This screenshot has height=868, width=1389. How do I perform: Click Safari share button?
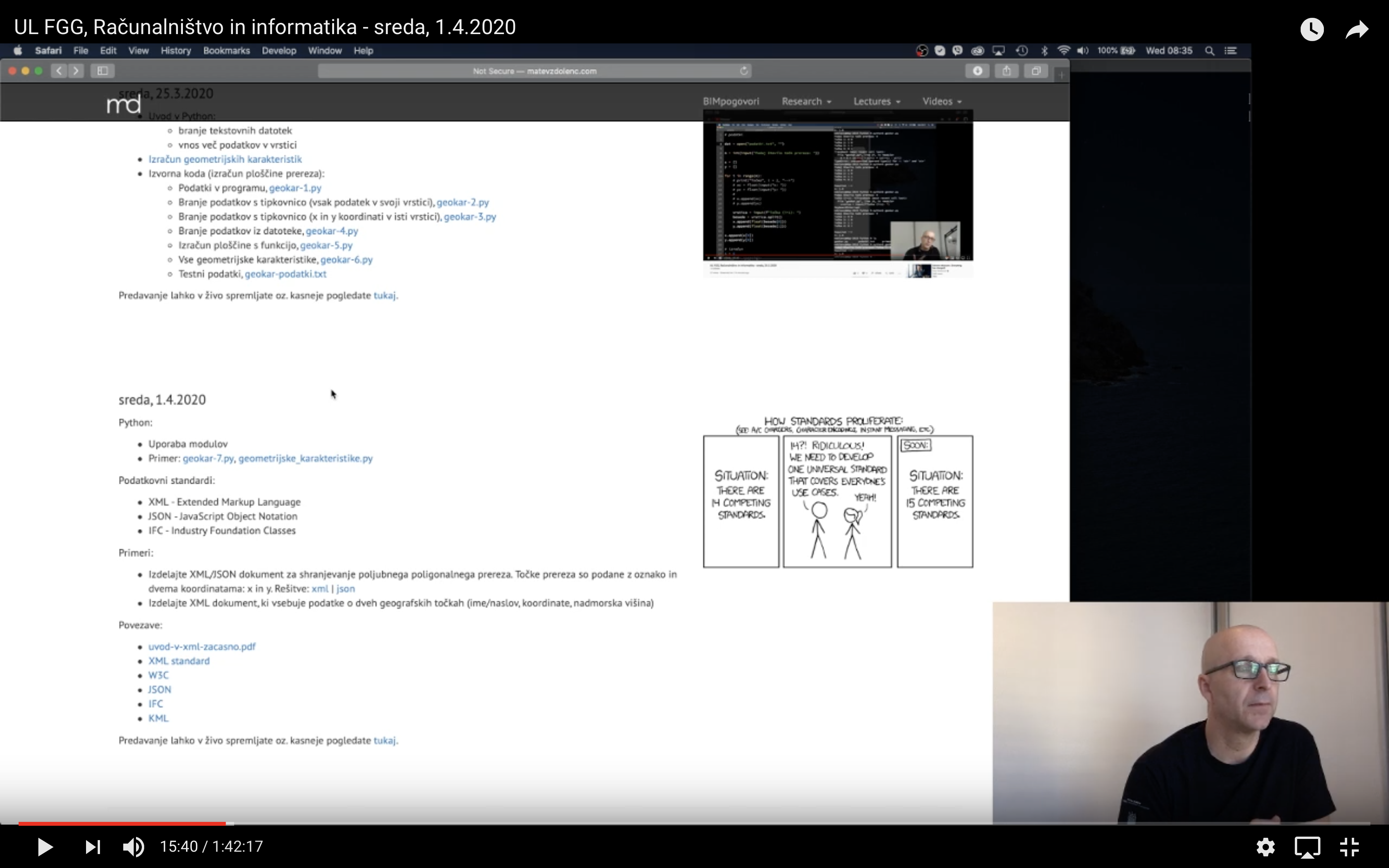point(1006,71)
